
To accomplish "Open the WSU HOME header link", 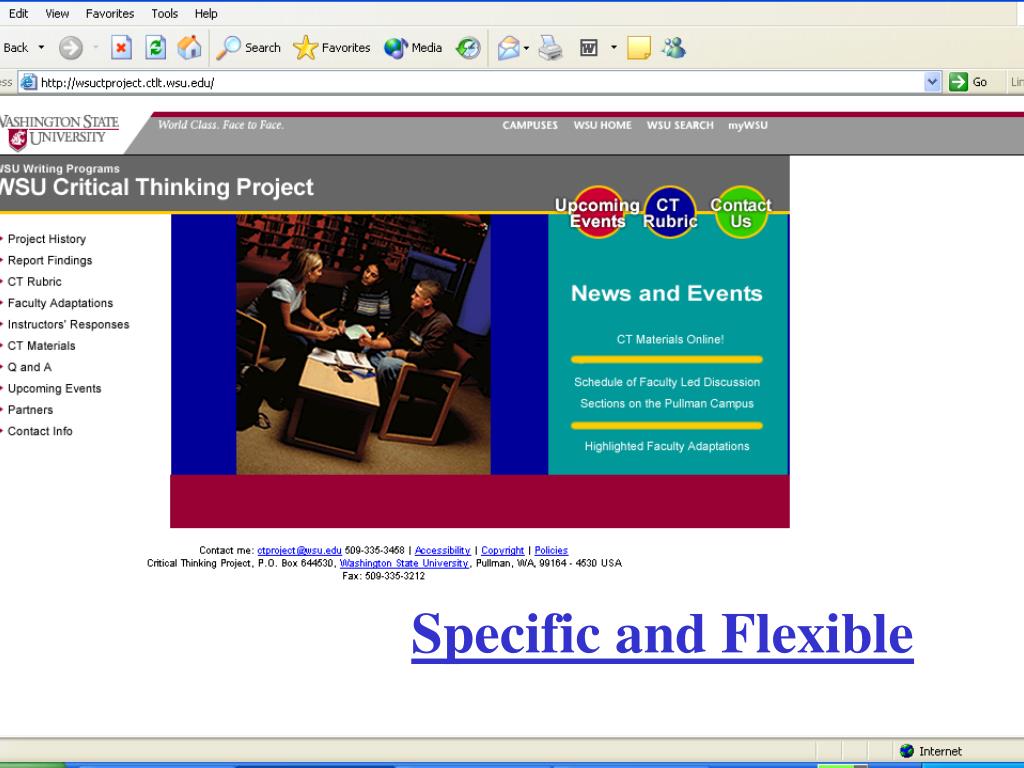I will (602, 125).
